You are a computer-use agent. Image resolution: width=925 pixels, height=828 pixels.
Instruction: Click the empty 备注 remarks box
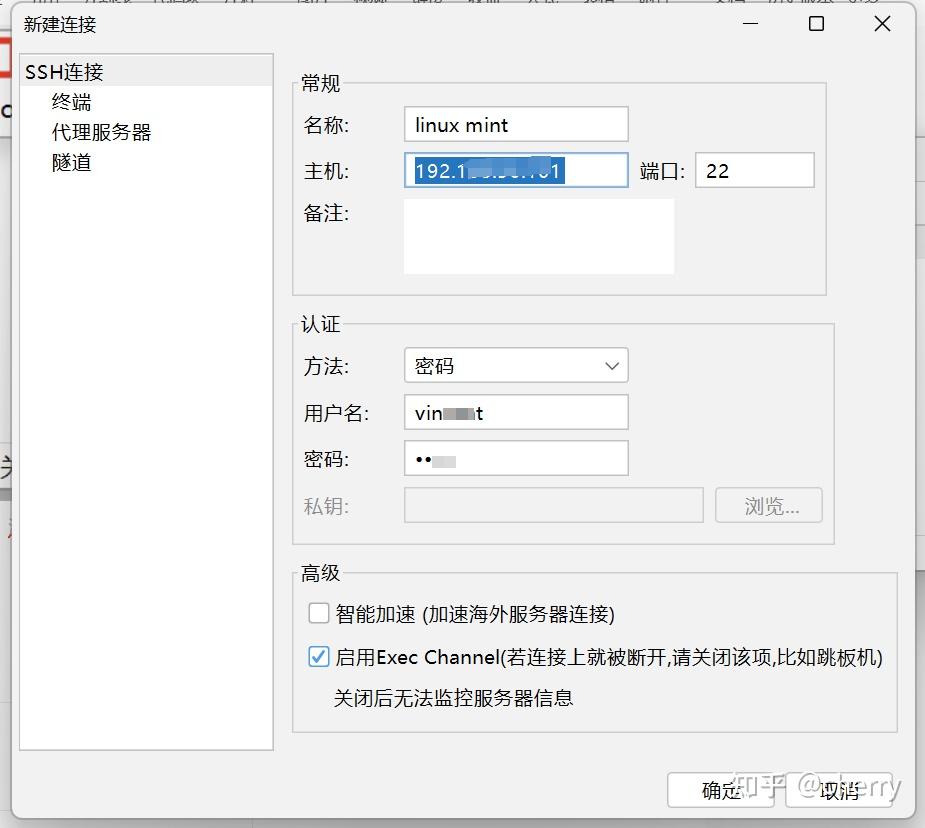[540, 236]
